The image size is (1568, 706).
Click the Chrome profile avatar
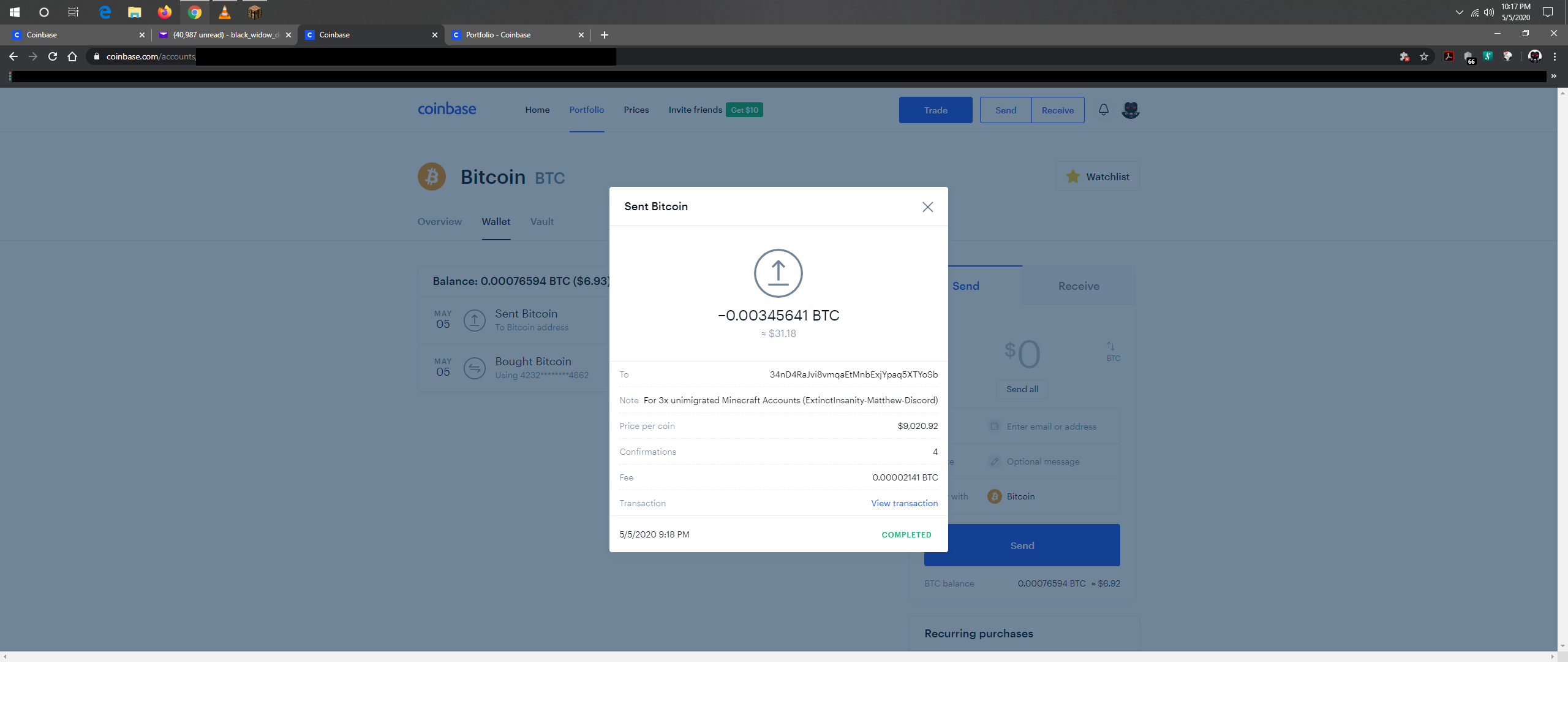(x=1534, y=56)
